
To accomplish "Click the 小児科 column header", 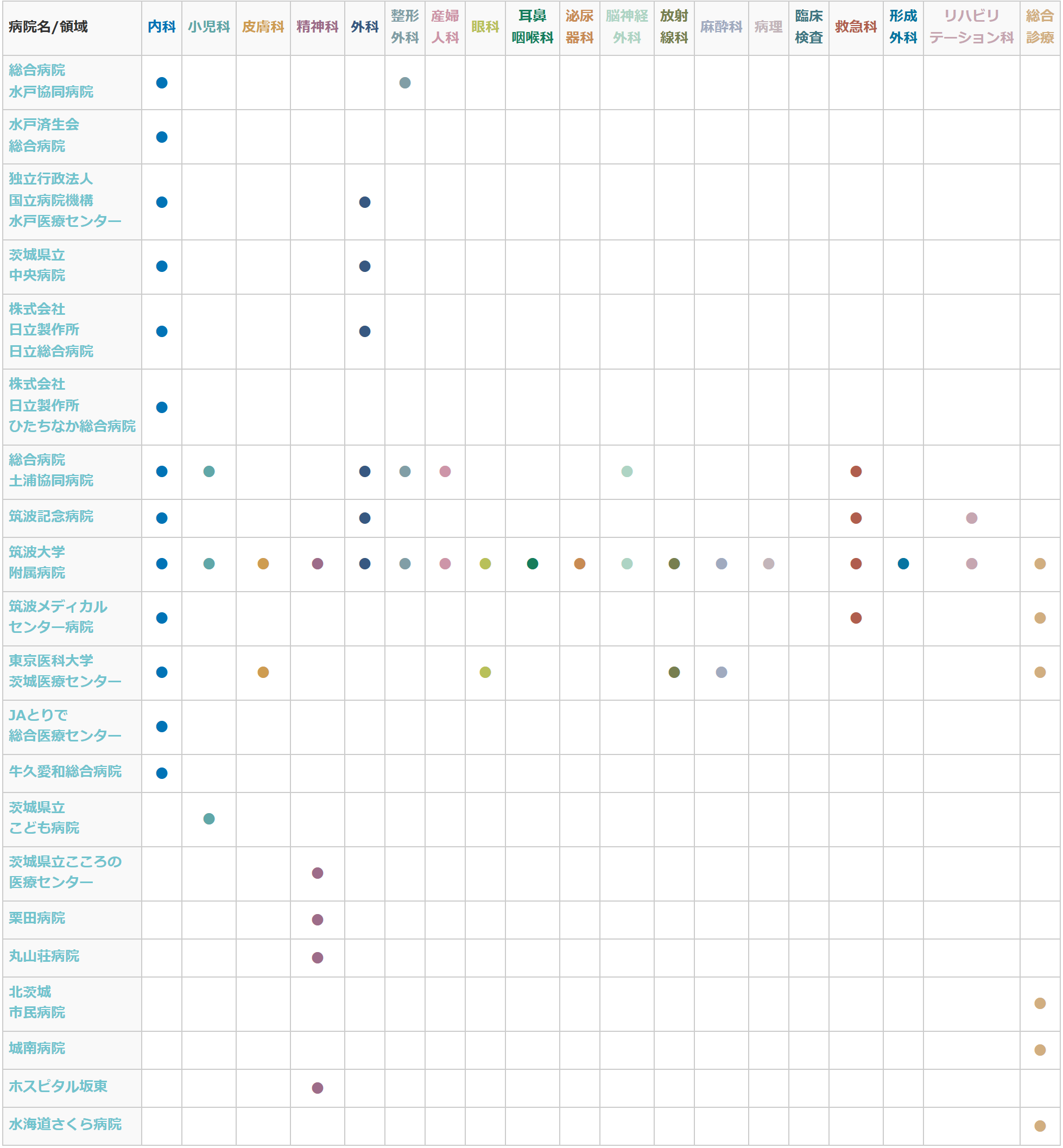I will click(209, 27).
